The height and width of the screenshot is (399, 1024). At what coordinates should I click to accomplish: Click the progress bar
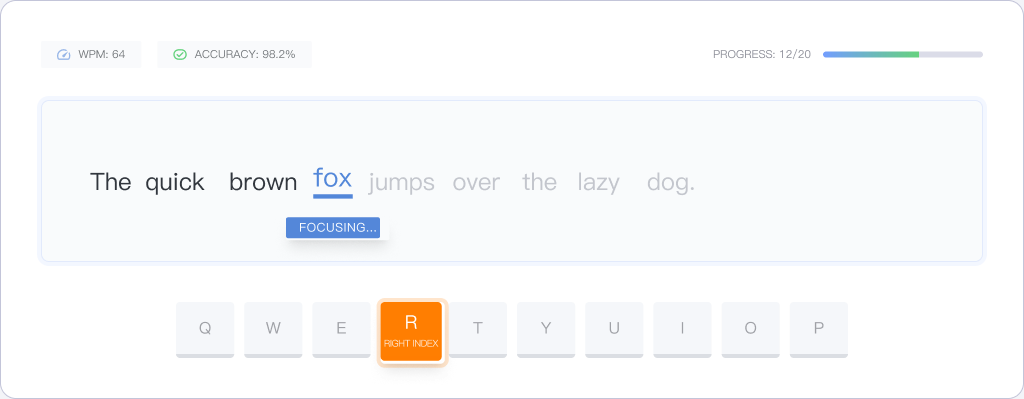pos(903,55)
